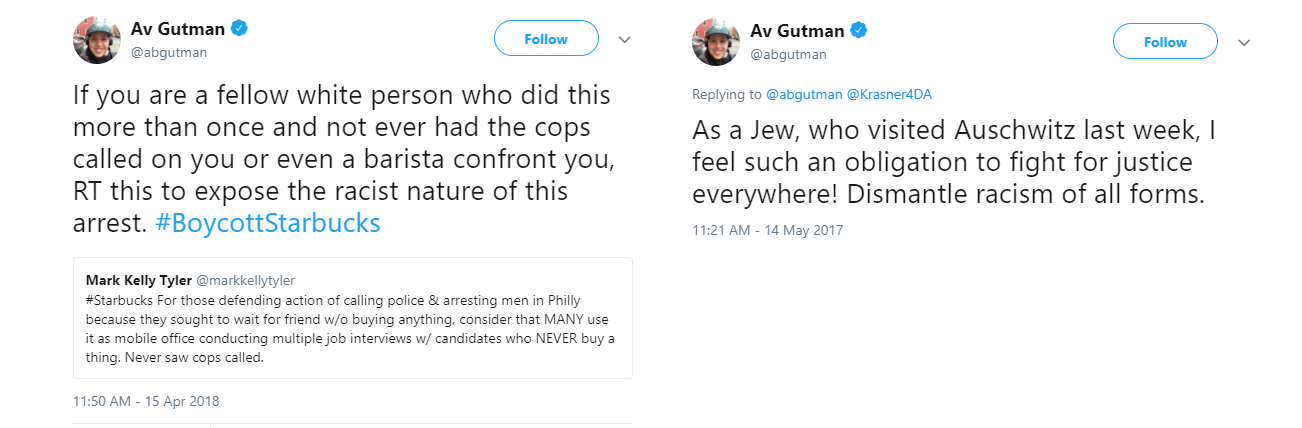Click Av Gutman name in left tweet
Viewport: 1302px width, 428px height.
(179, 29)
